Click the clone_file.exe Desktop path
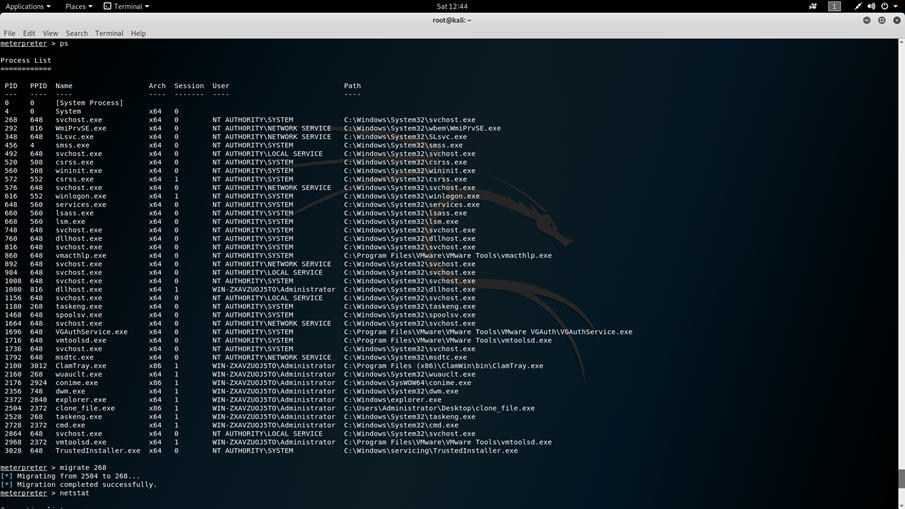Viewport: 905px width, 509px height. [x=439, y=408]
